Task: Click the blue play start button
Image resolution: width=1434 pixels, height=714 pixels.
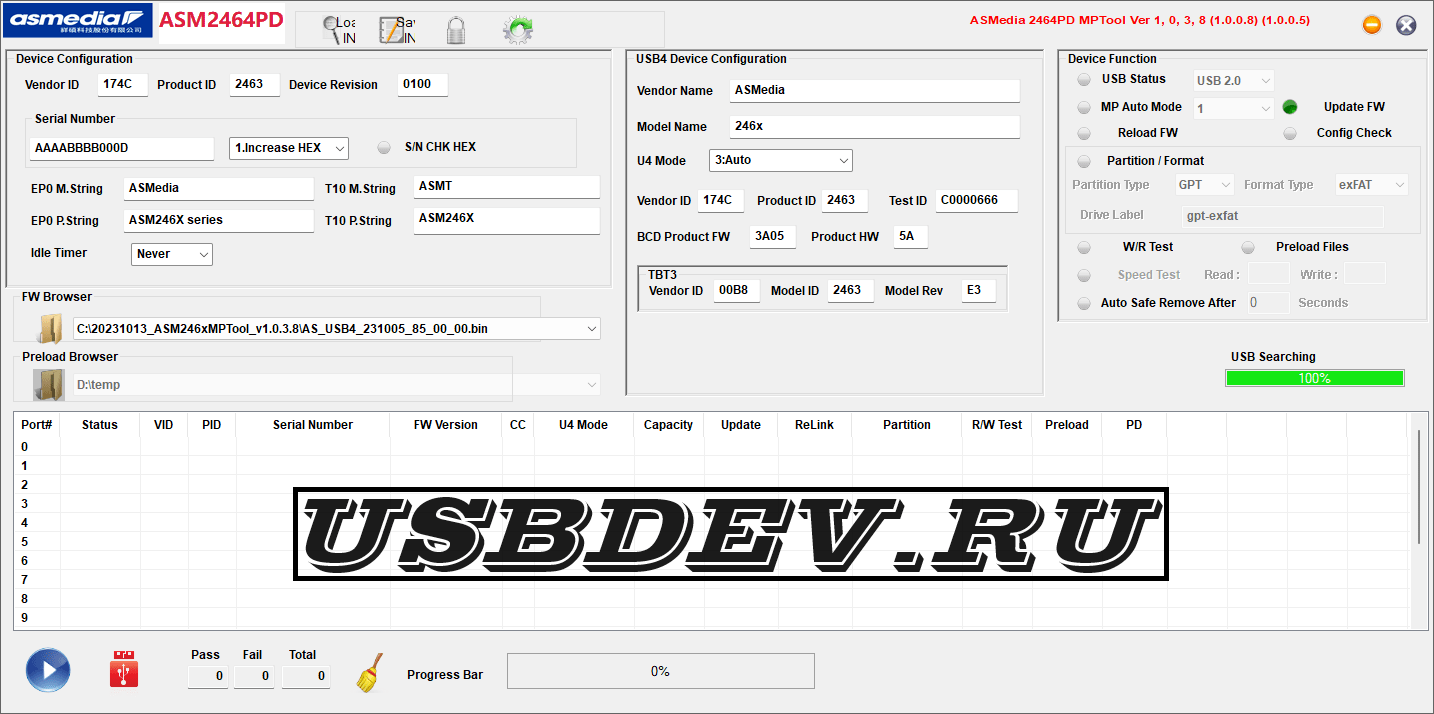Action: coord(48,670)
